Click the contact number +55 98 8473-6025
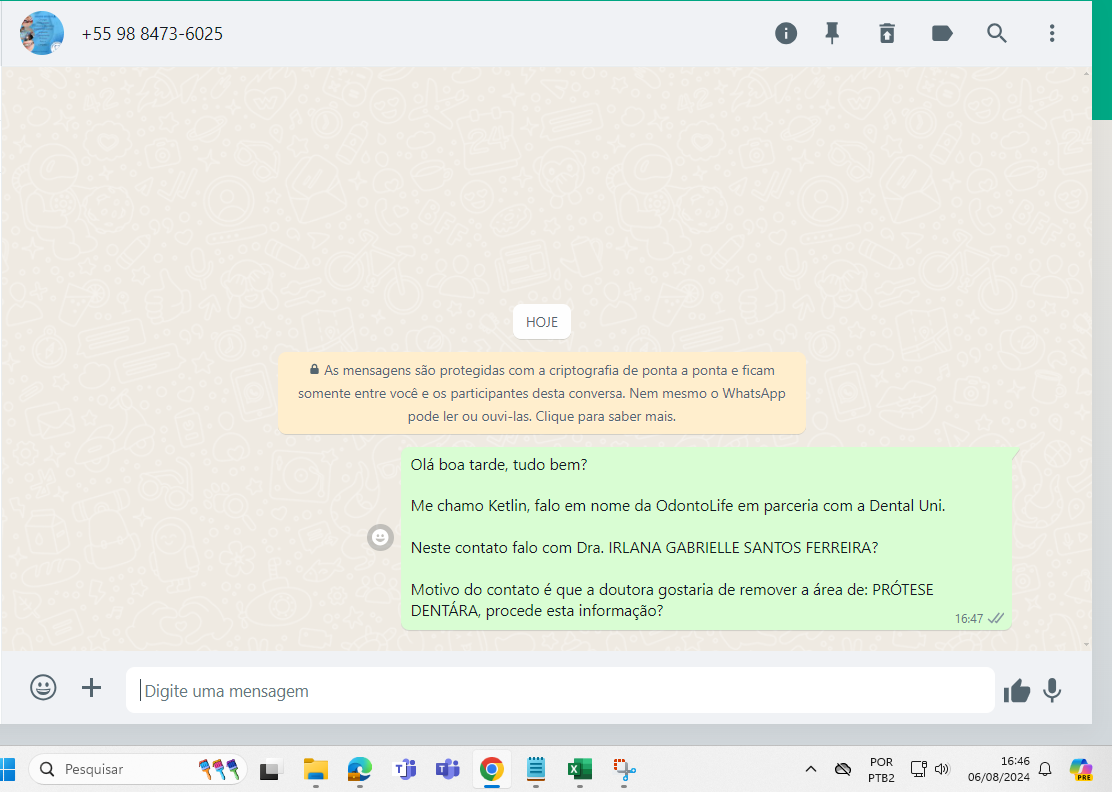 152,34
